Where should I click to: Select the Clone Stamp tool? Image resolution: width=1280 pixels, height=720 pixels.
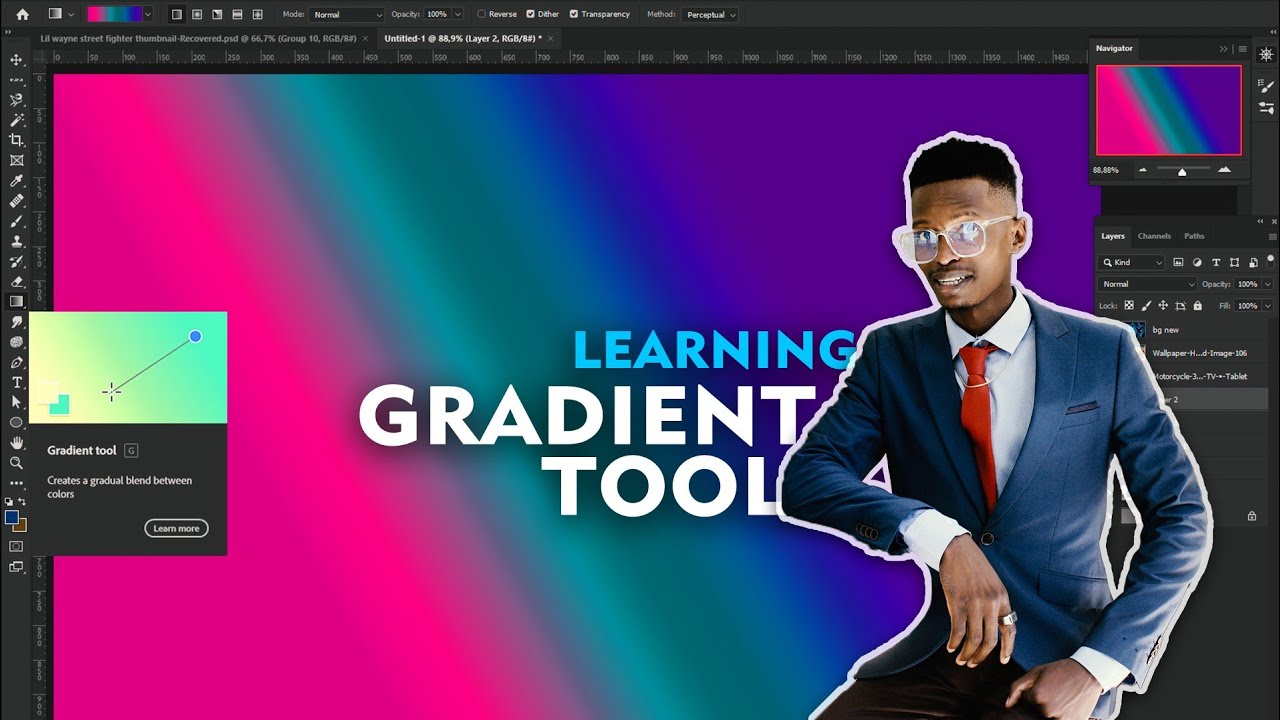tap(16, 241)
